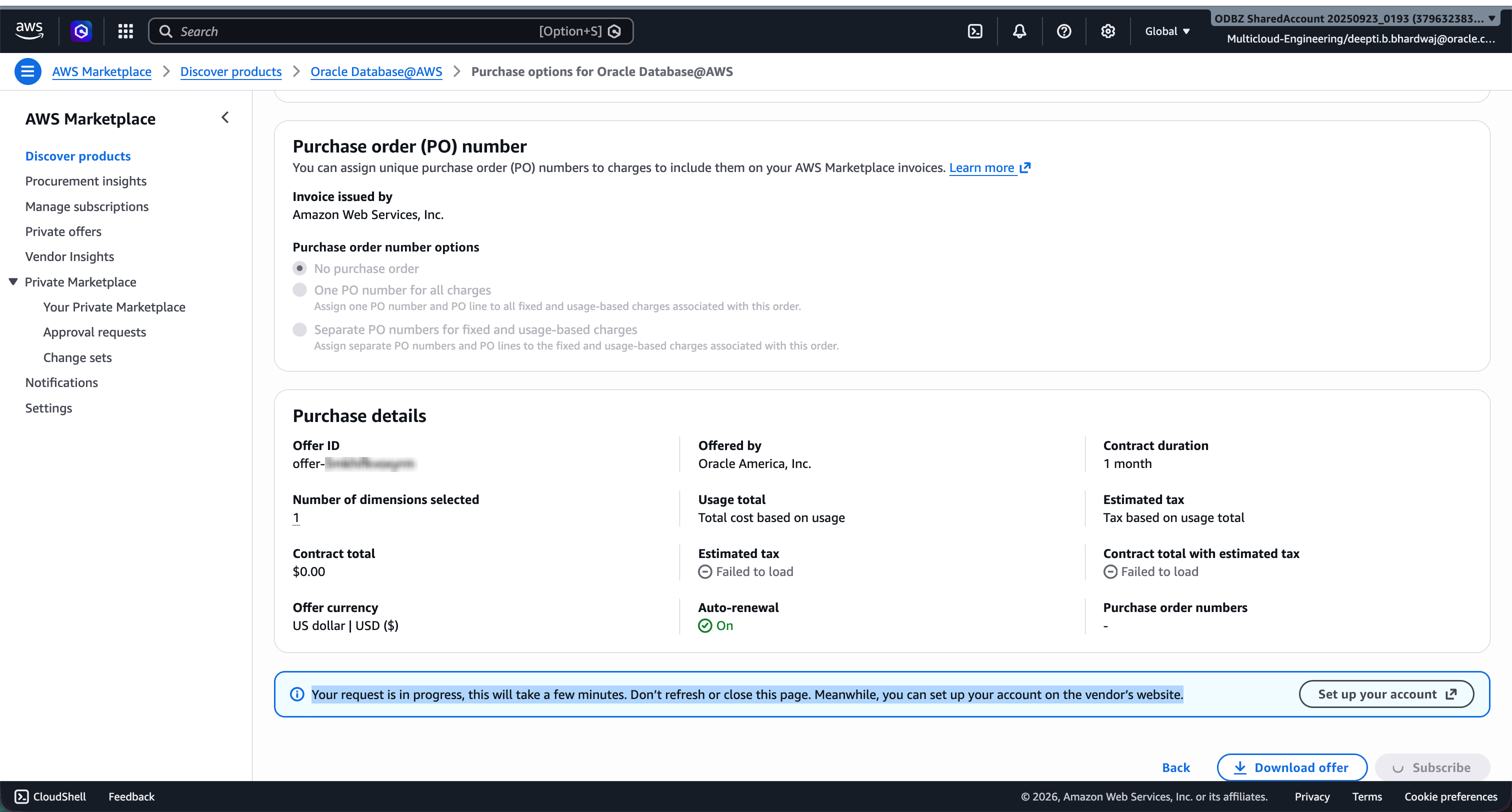Select One PO number for all charges
Screen dimensions: 1512x812
point(300,289)
